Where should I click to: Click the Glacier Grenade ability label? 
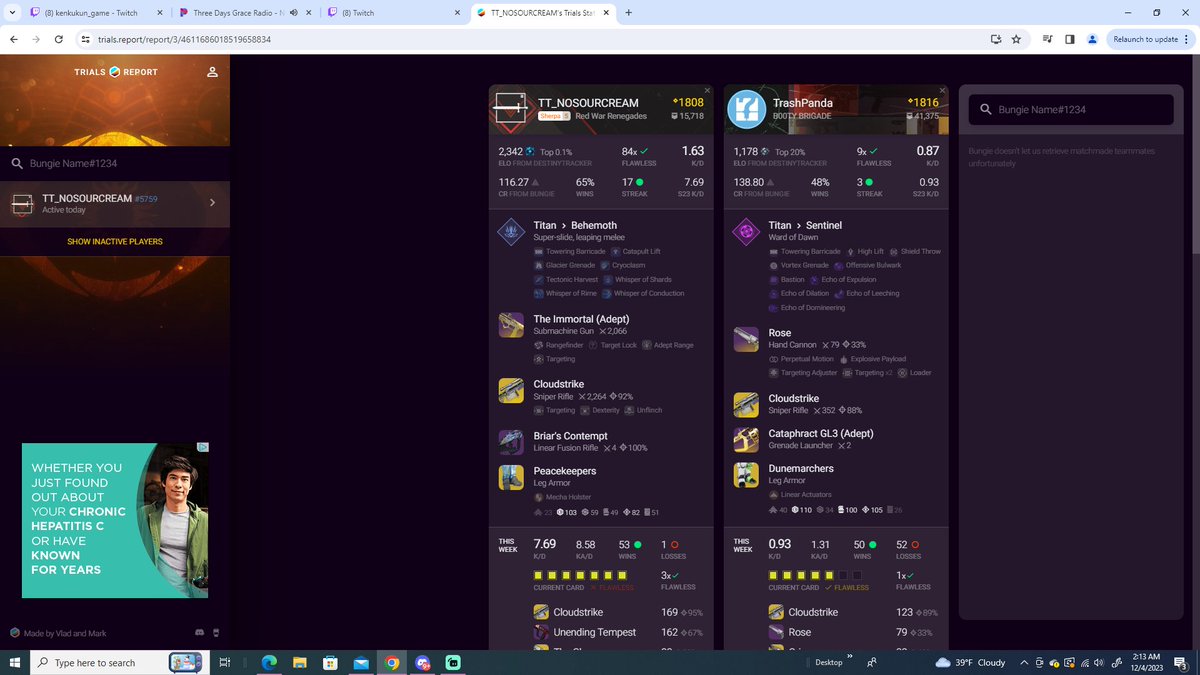point(570,265)
